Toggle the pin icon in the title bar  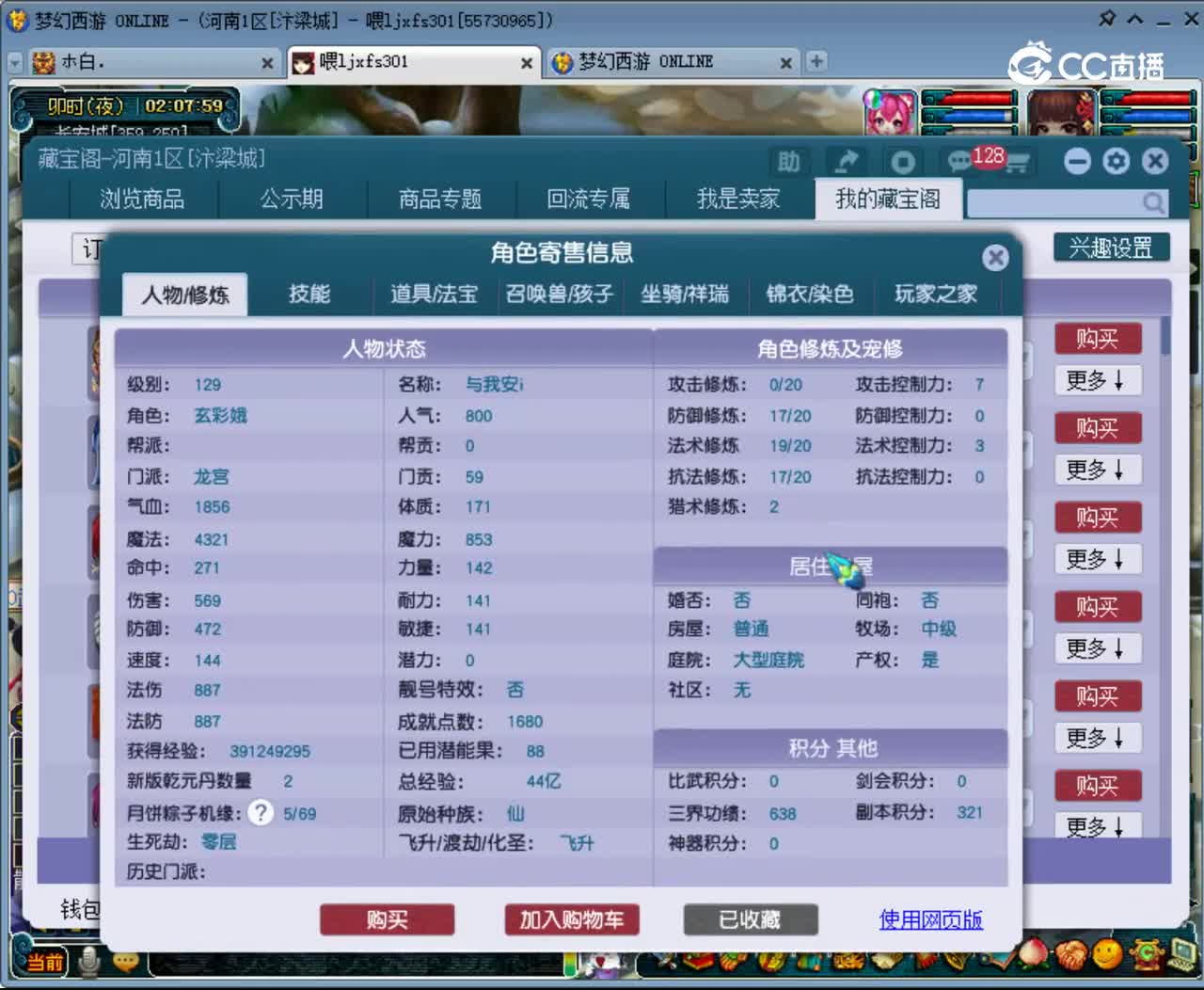tap(1108, 18)
